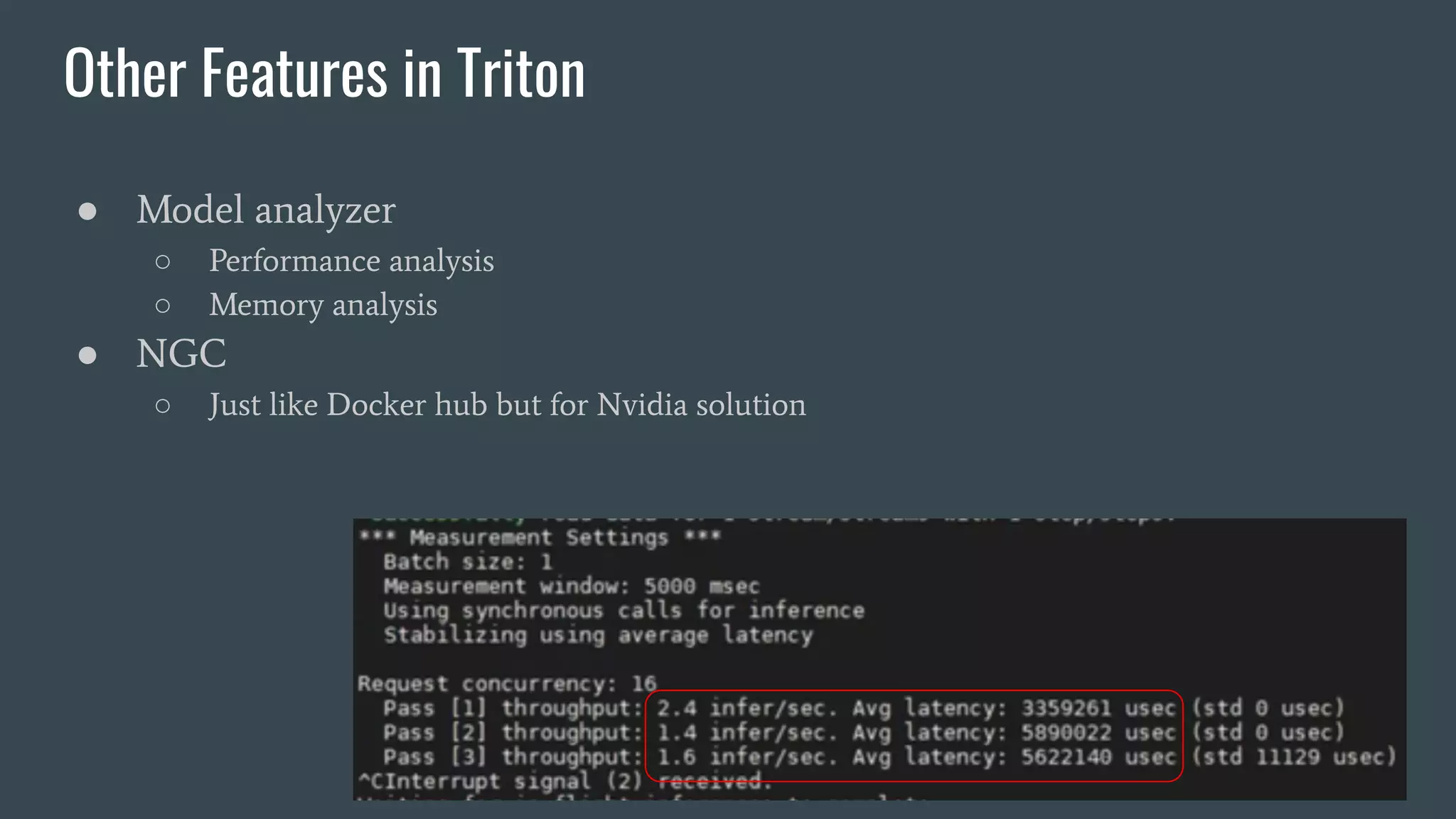Click "Using synchronous calls for inference" line
Image resolution: width=1456 pixels, height=819 pixels.
click(x=623, y=611)
